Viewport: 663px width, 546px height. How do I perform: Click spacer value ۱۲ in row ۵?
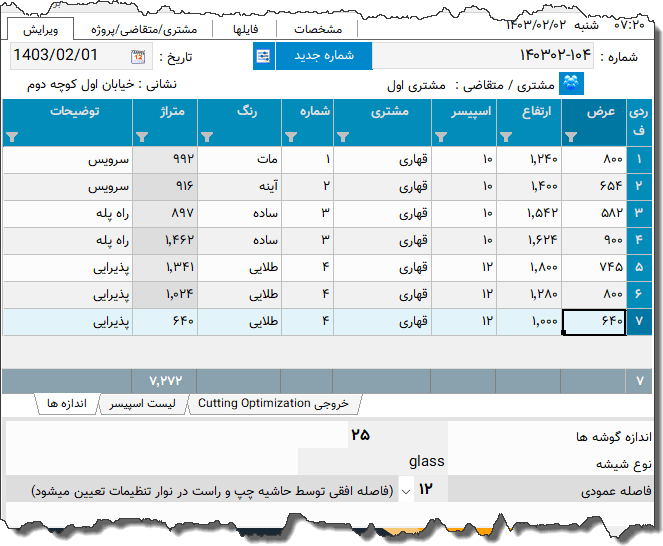[464, 267]
